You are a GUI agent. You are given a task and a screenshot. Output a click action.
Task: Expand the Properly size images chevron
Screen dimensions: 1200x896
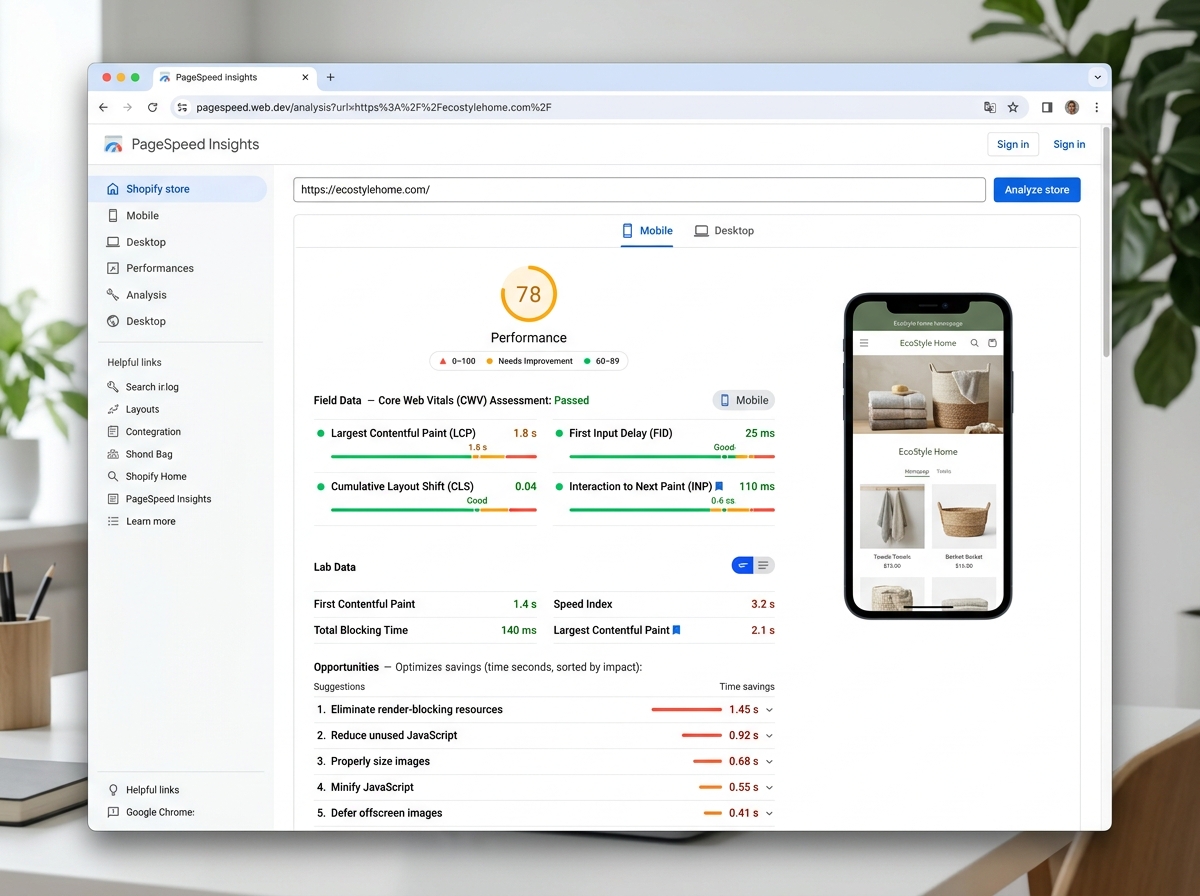click(x=769, y=761)
